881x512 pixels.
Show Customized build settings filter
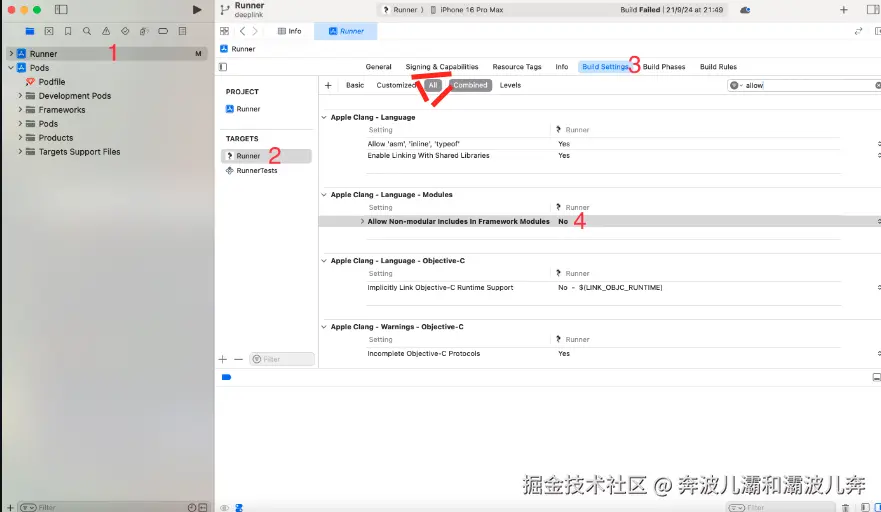(396, 85)
